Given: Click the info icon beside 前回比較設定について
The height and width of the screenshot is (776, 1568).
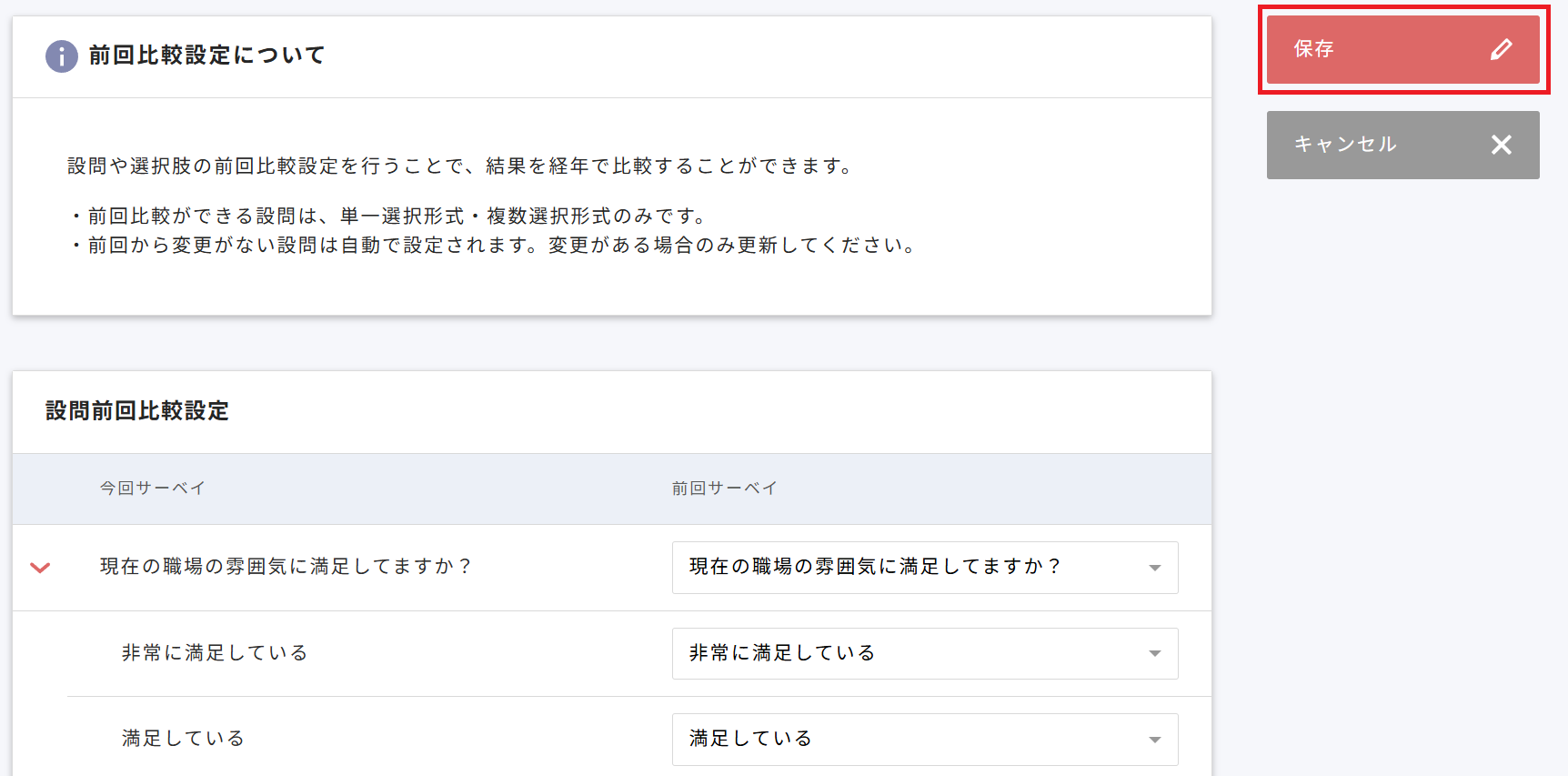Looking at the screenshot, I should pos(62,56).
